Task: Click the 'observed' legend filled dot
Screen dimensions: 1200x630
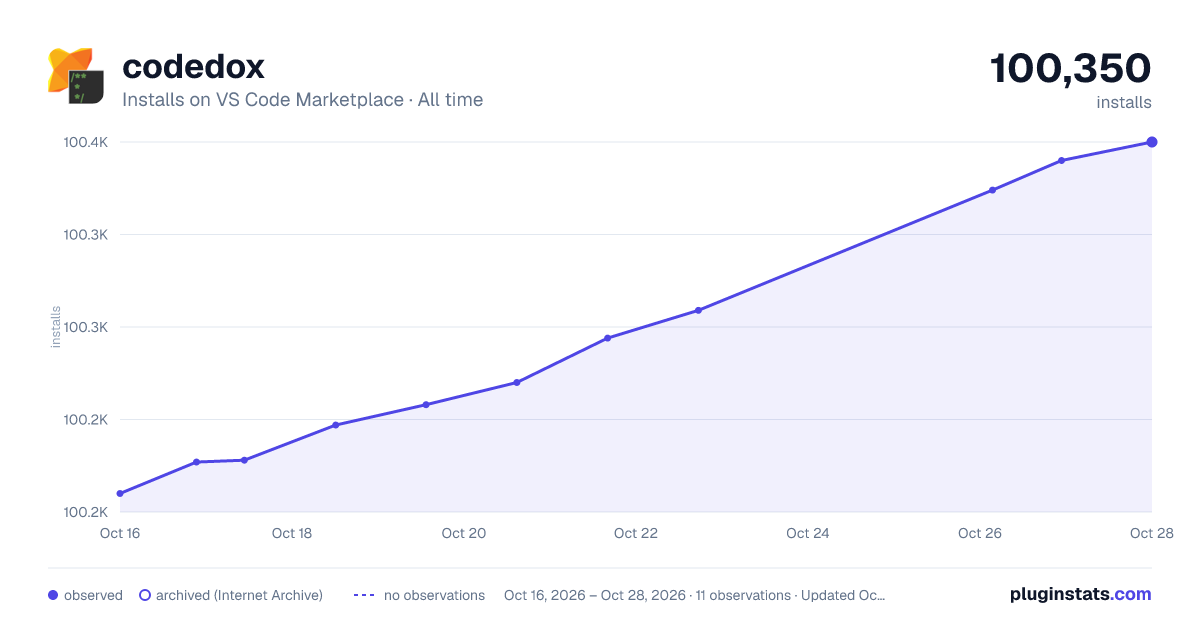Action: (53, 595)
